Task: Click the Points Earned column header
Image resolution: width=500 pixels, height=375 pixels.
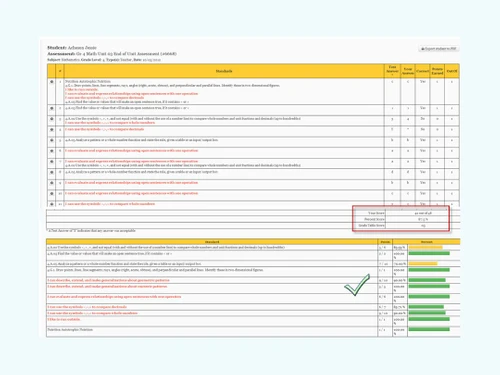Action: (x=437, y=71)
